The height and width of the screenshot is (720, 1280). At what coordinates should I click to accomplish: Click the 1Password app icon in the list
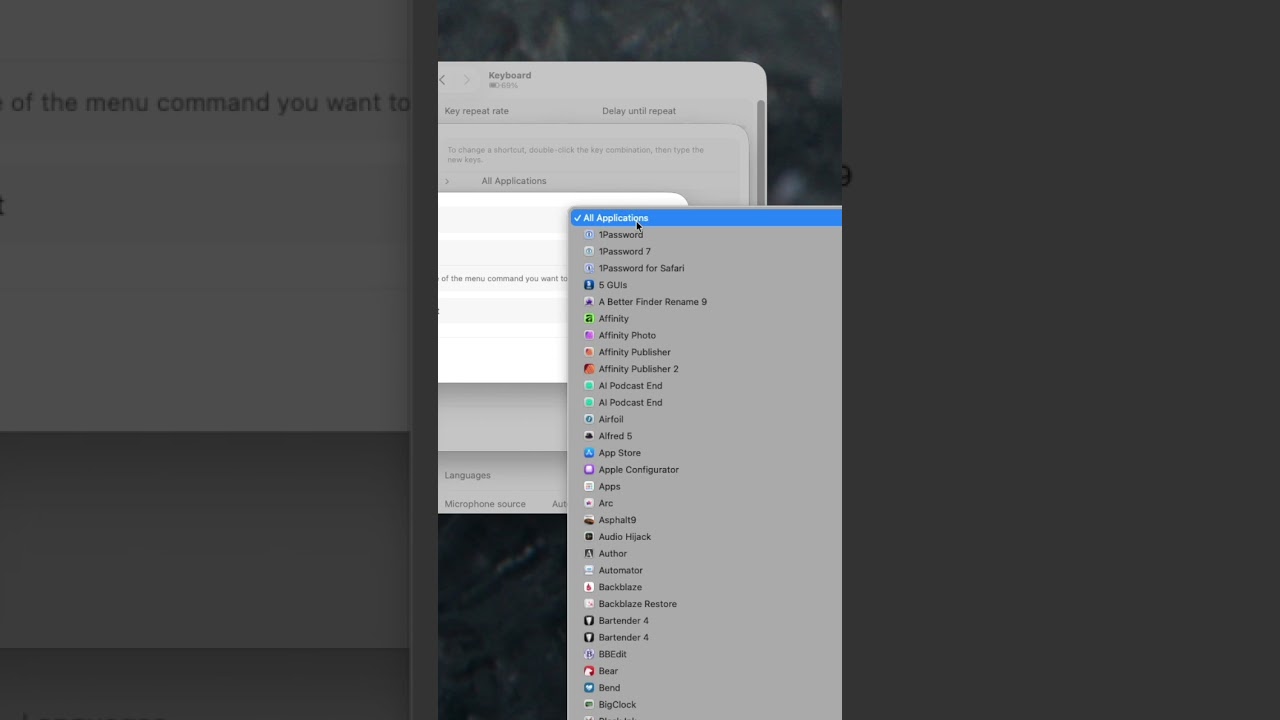[589, 235]
